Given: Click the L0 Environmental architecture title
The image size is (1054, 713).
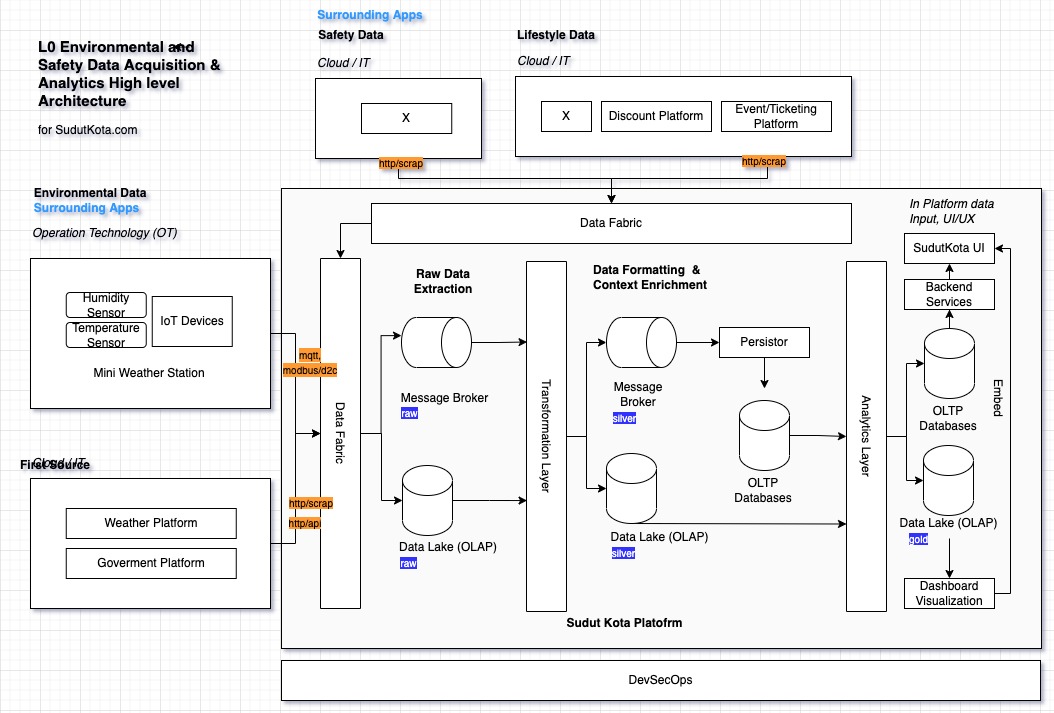Looking at the screenshot, I should click(x=129, y=74).
